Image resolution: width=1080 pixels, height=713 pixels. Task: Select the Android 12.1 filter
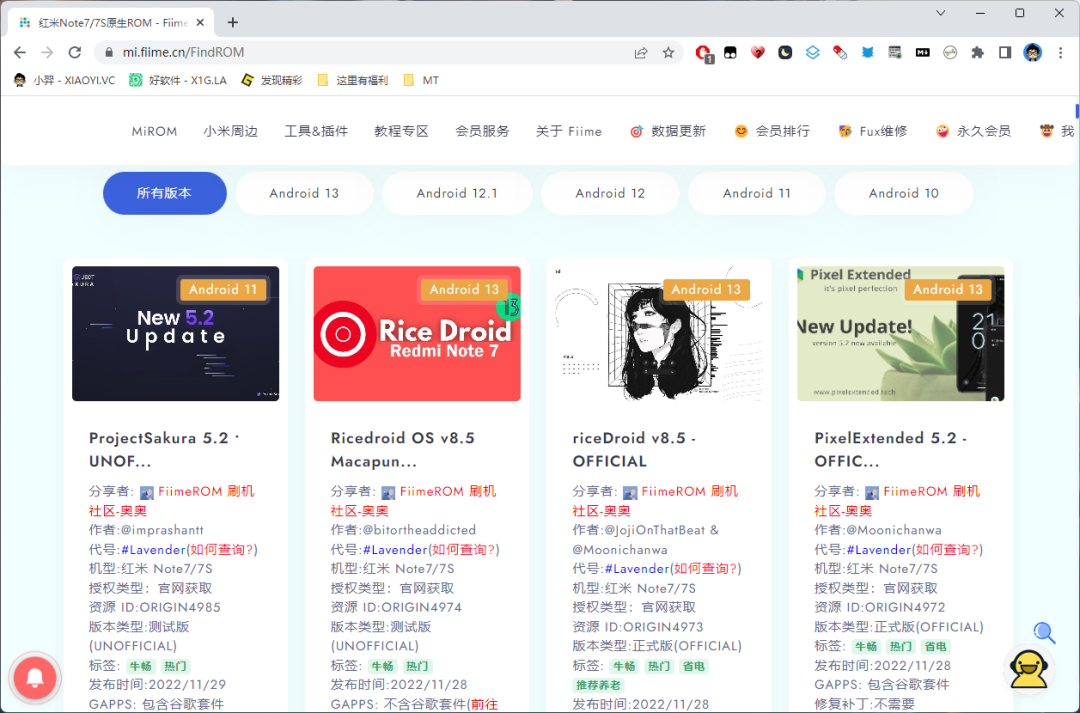[x=457, y=193]
